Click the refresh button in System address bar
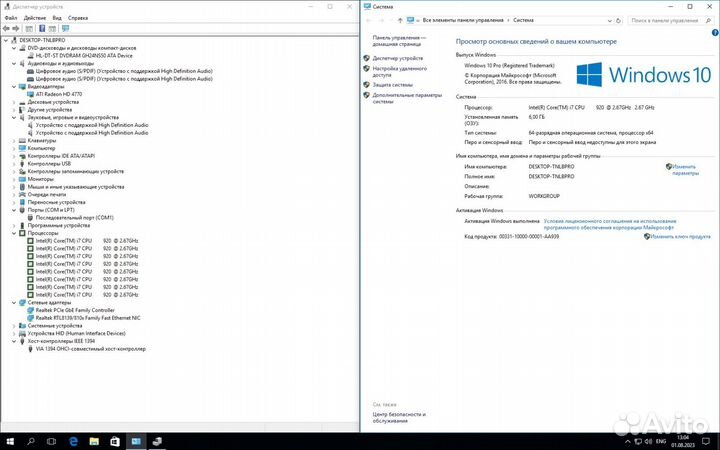 pos(619,21)
